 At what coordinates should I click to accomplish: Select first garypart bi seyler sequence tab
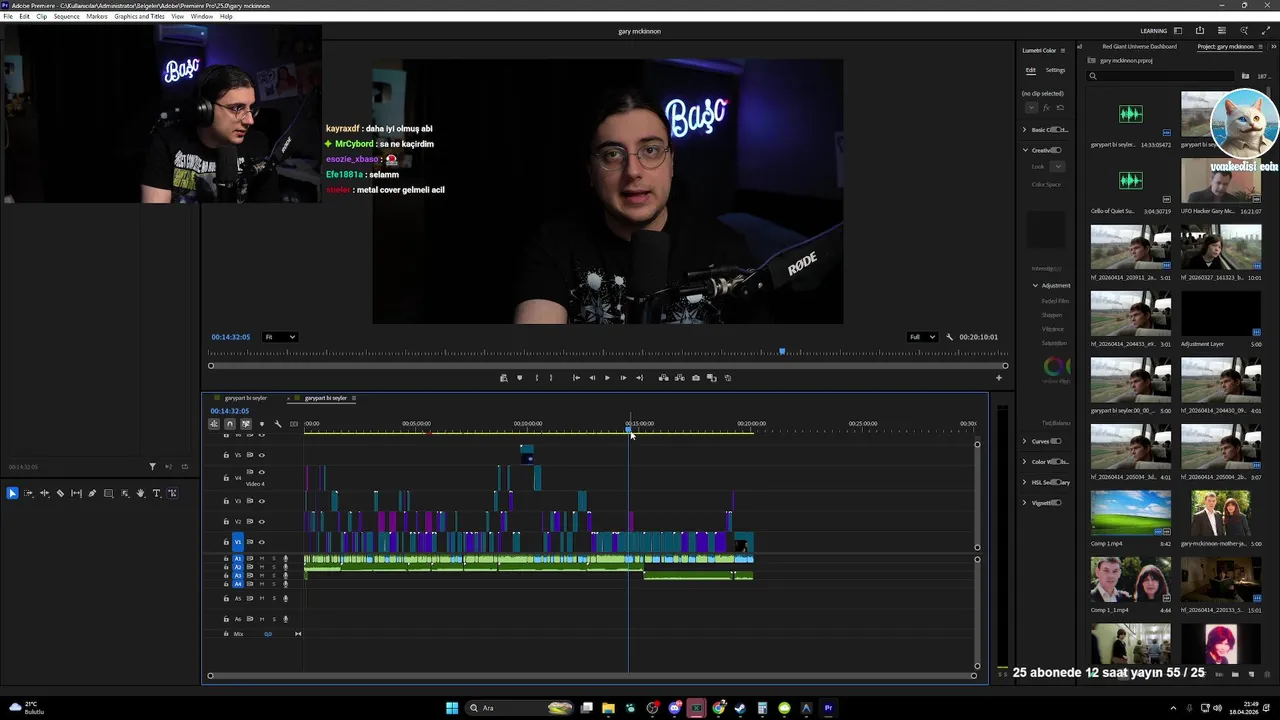(245, 398)
